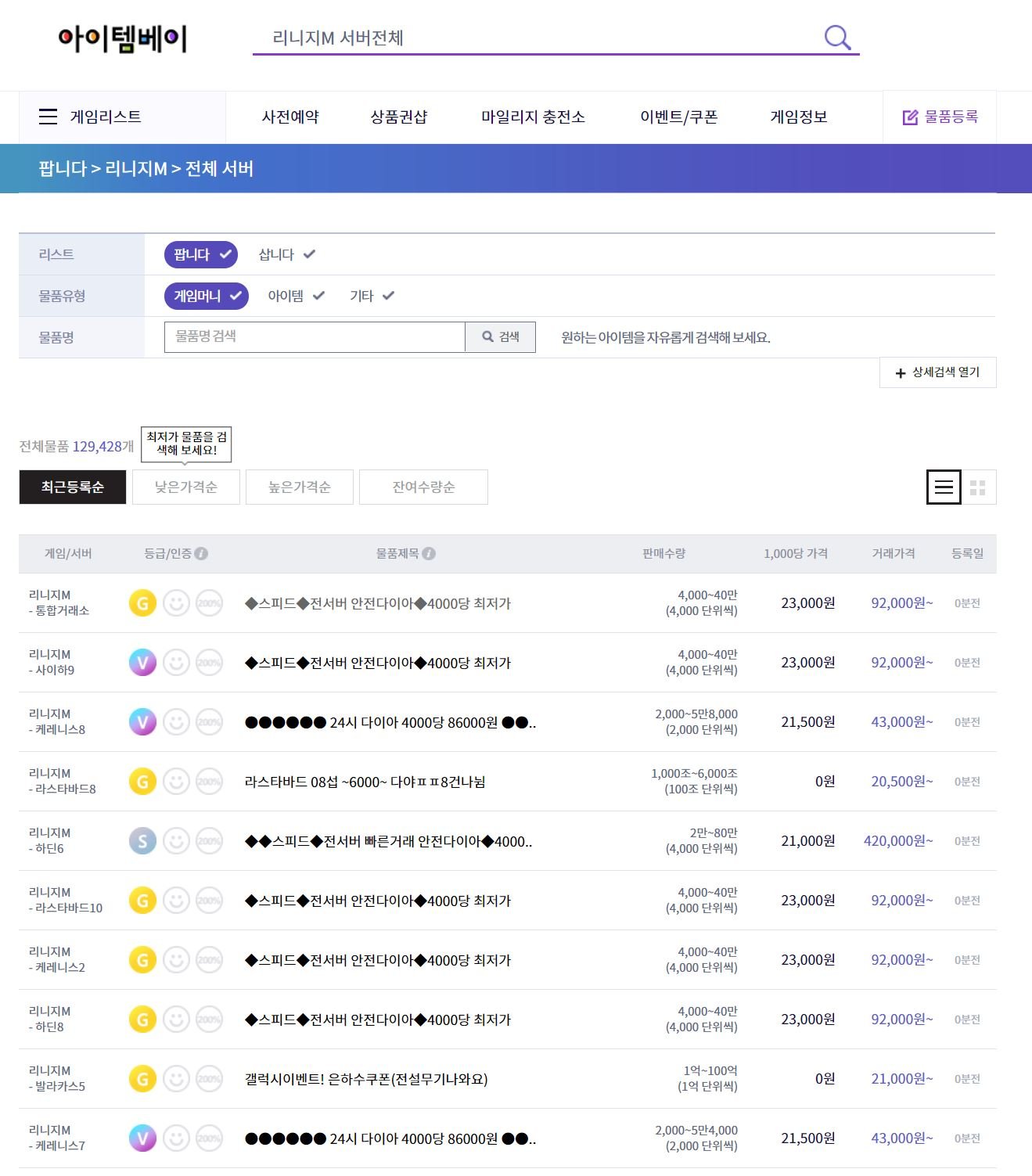
Task: Click the G grade badge for 하딘8
Action: pyautogui.click(x=142, y=1020)
